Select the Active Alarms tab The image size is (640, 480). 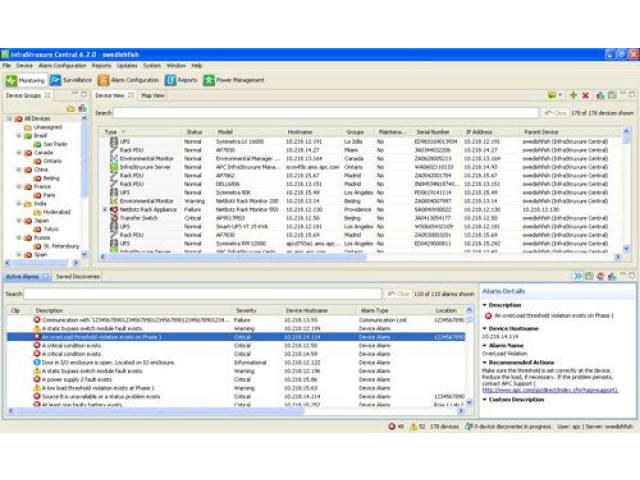27,277
